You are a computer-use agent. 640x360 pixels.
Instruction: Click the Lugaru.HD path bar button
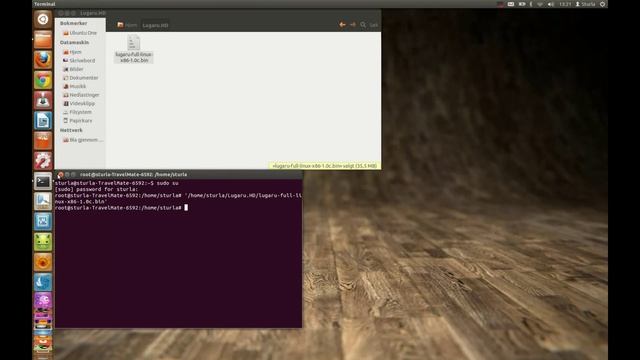tap(155, 25)
